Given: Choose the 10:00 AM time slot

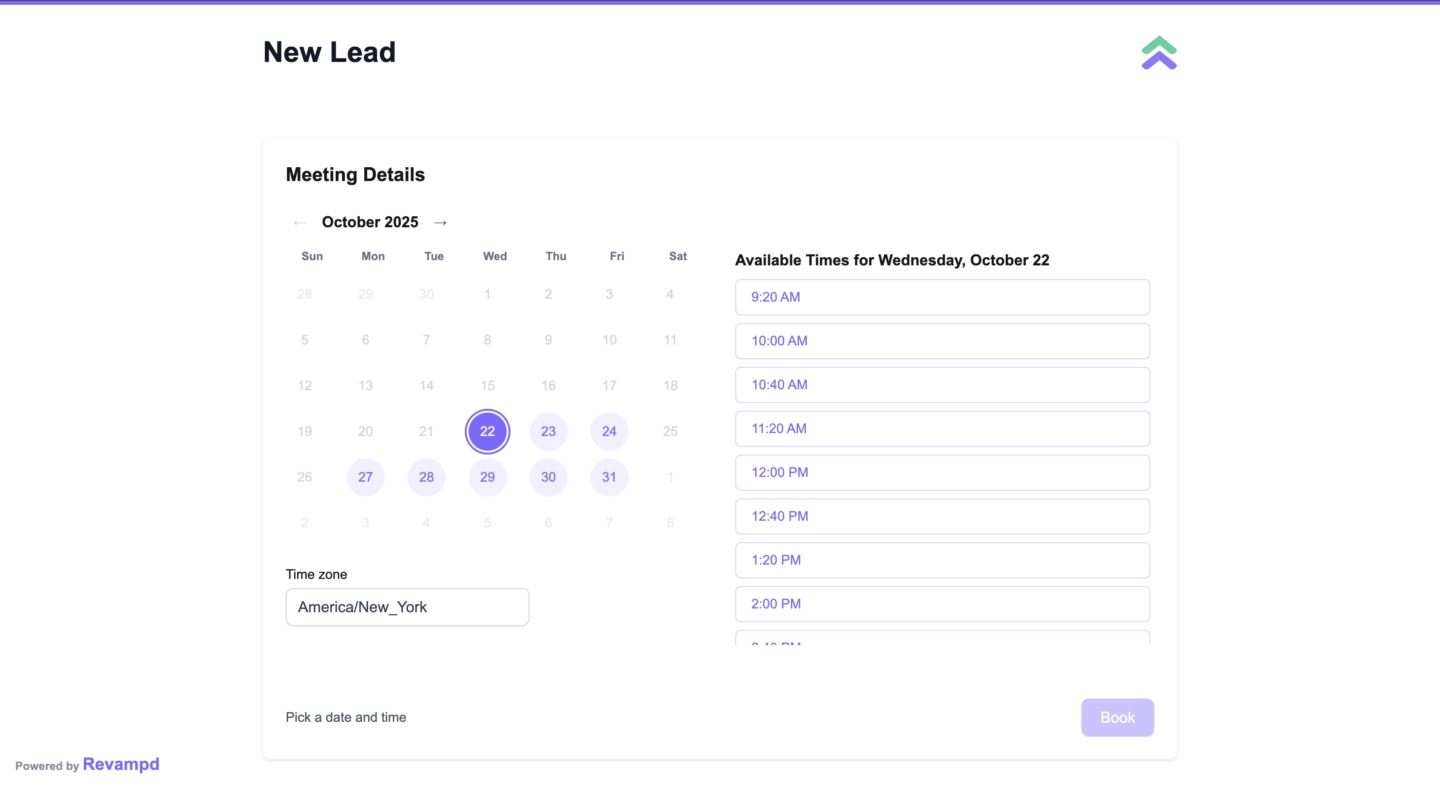Looking at the screenshot, I should click(942, 341).
